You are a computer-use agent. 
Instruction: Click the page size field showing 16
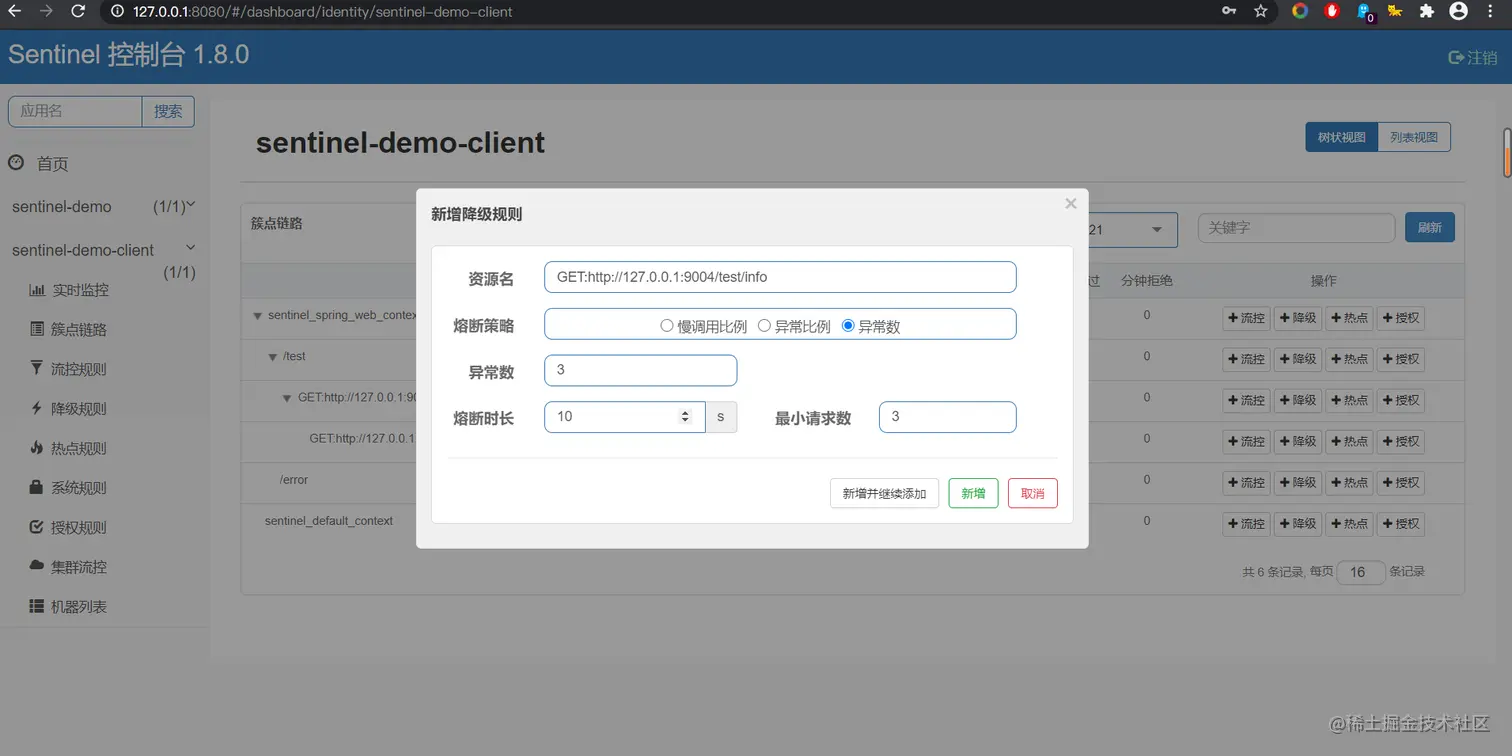[x=1360, y=572]
